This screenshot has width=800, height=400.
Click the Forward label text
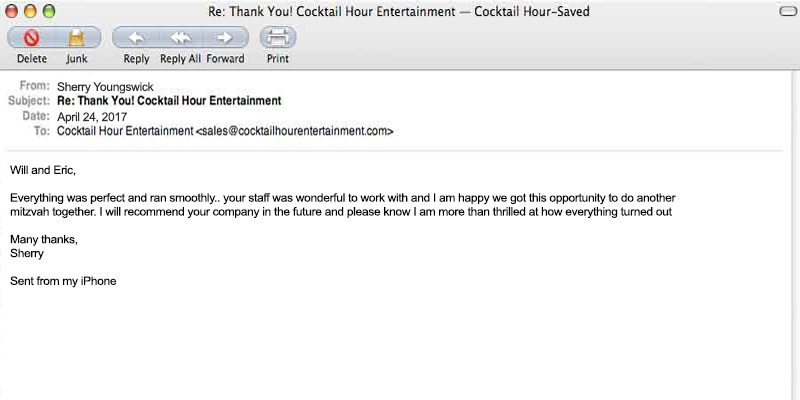coord(226,59)
